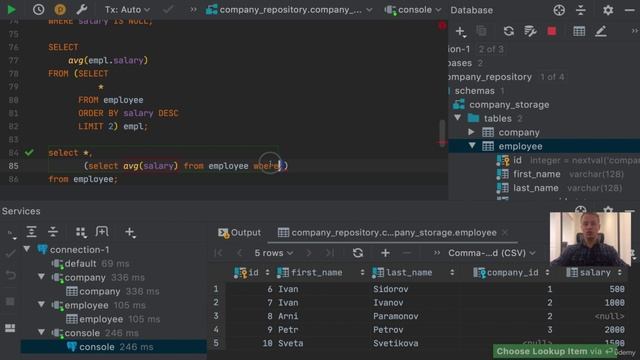
Task: Click the collapse all icon in Database panel
Action: 581,10
